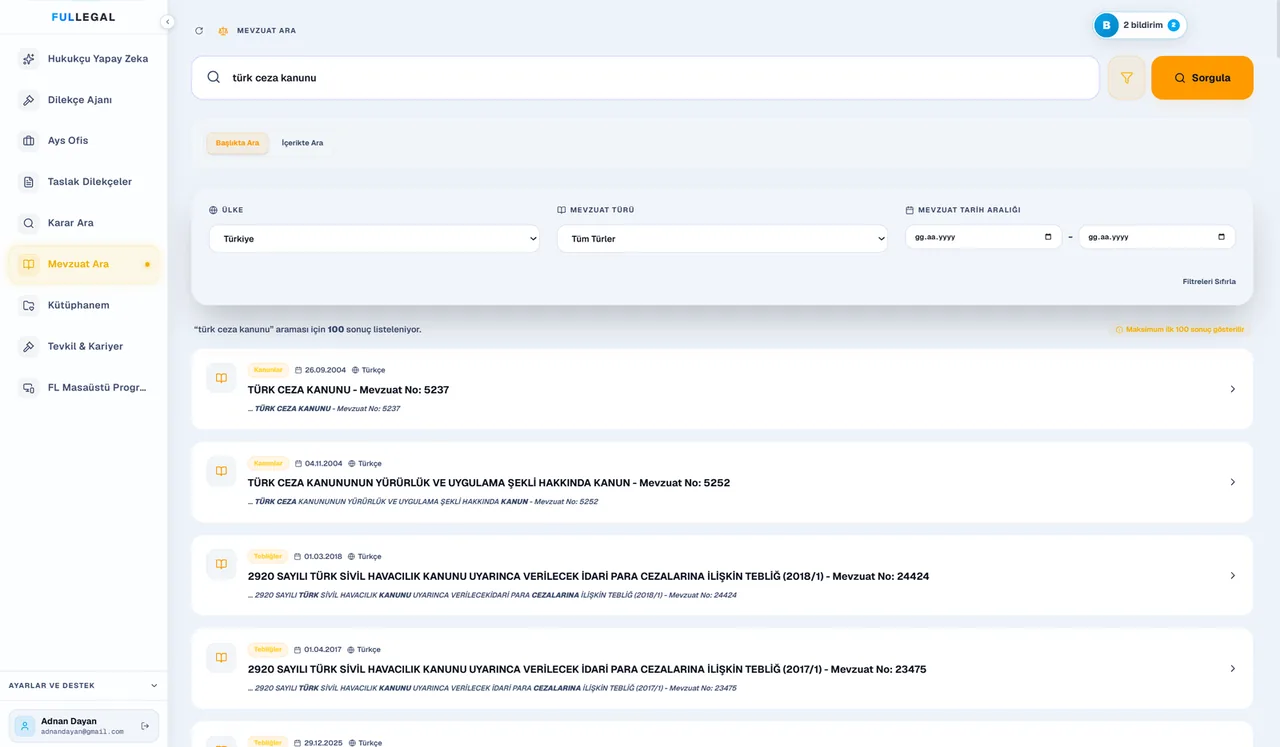This screenshot has width=1280, height=747.
Task: Open the Adnan Dayan profile card
Action: coord(83,726)
